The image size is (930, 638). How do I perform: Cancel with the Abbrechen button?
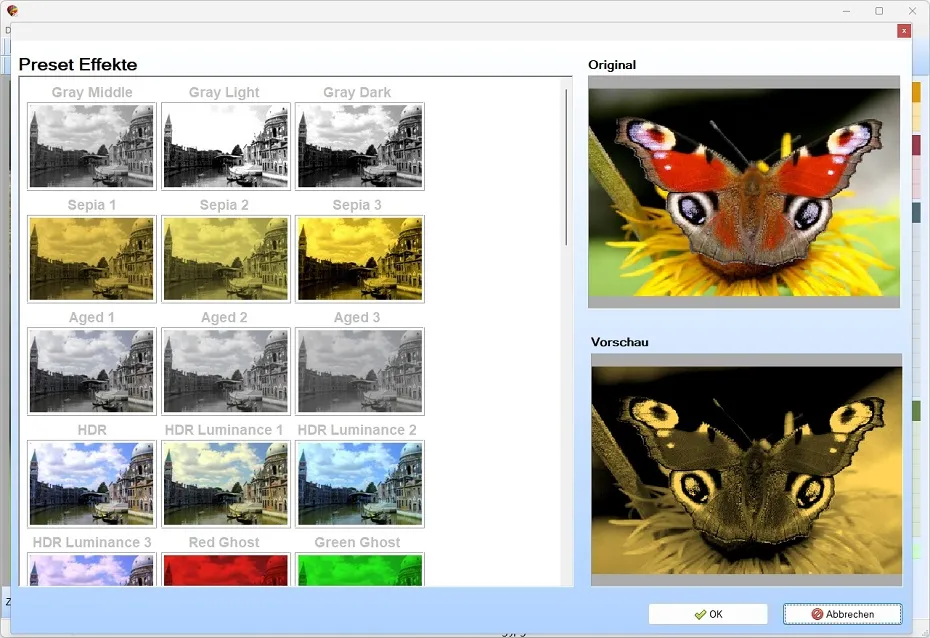point(843,614)
